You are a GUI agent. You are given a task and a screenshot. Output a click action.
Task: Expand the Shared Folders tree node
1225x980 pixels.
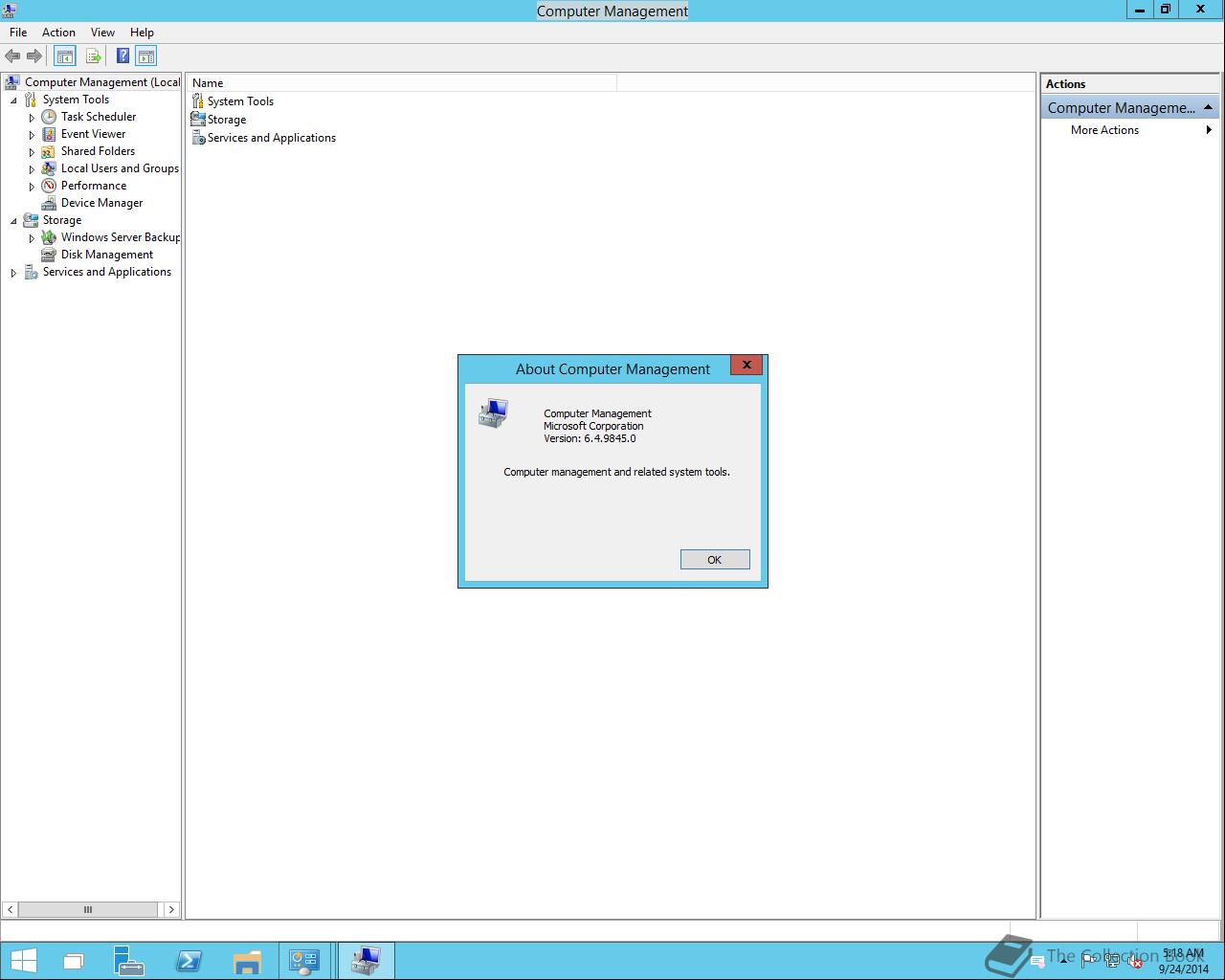click(32, 152)
